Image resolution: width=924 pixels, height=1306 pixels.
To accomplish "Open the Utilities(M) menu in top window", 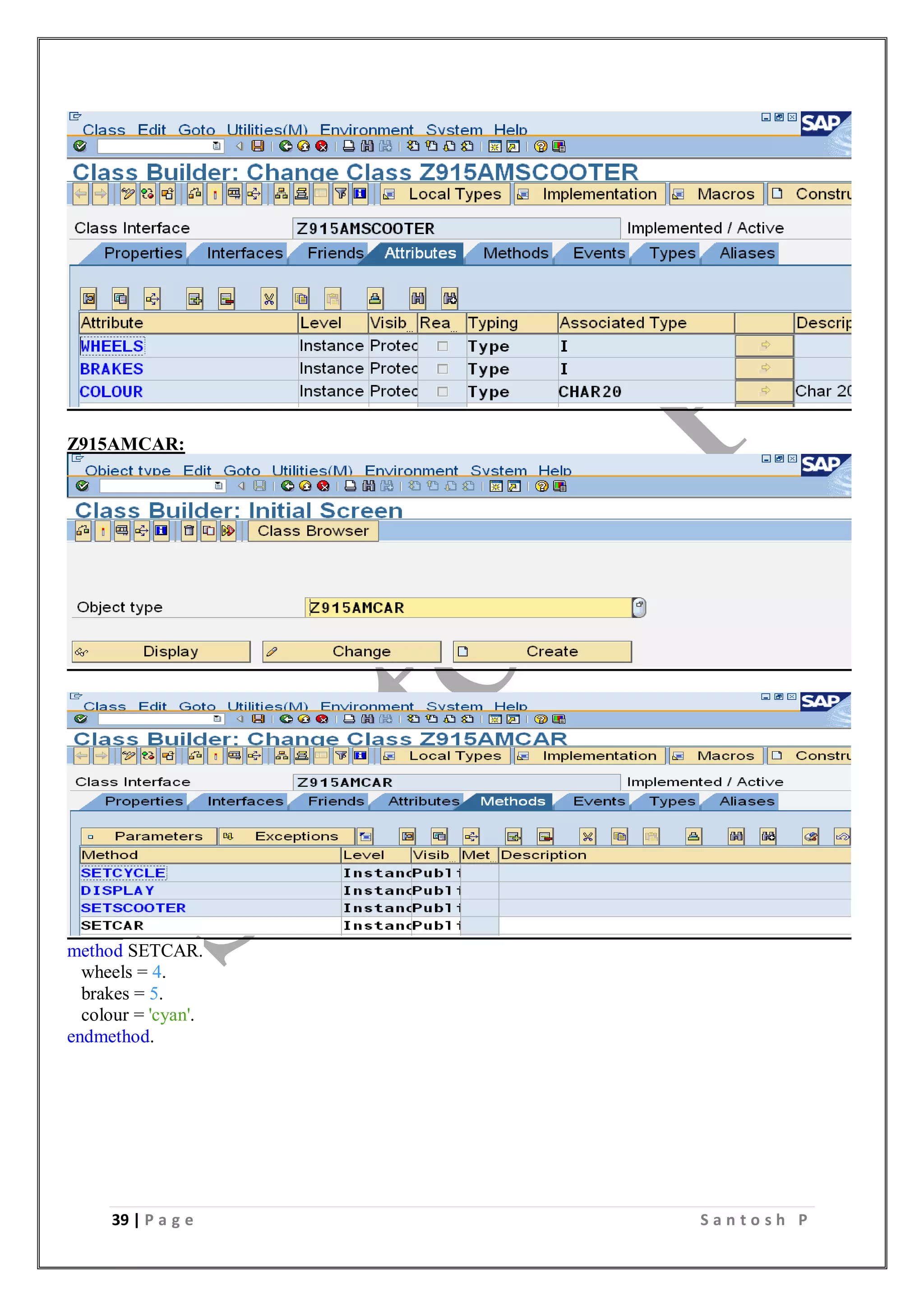I will [267, 129].
